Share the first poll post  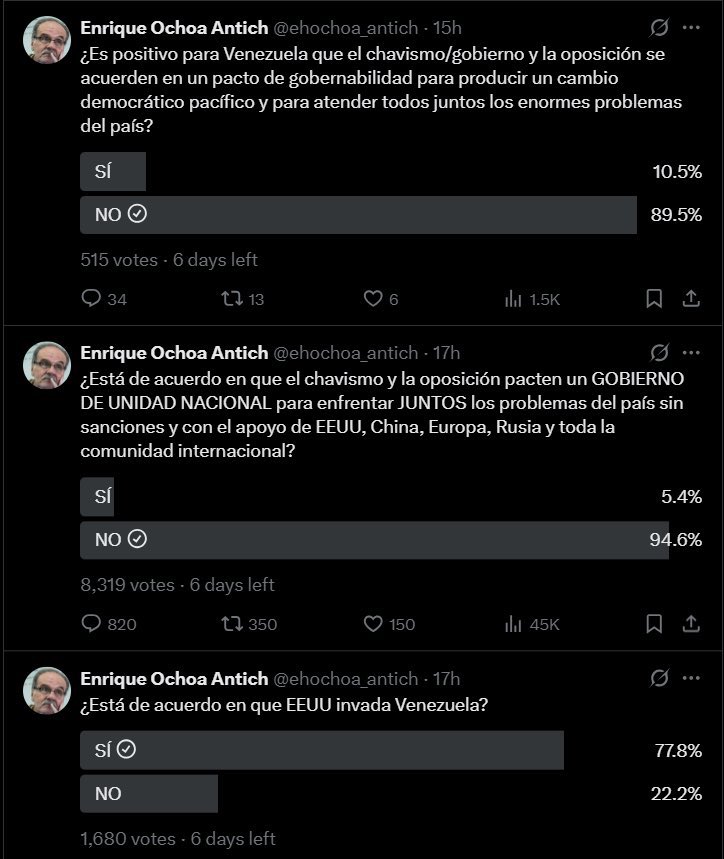[690, 299]
